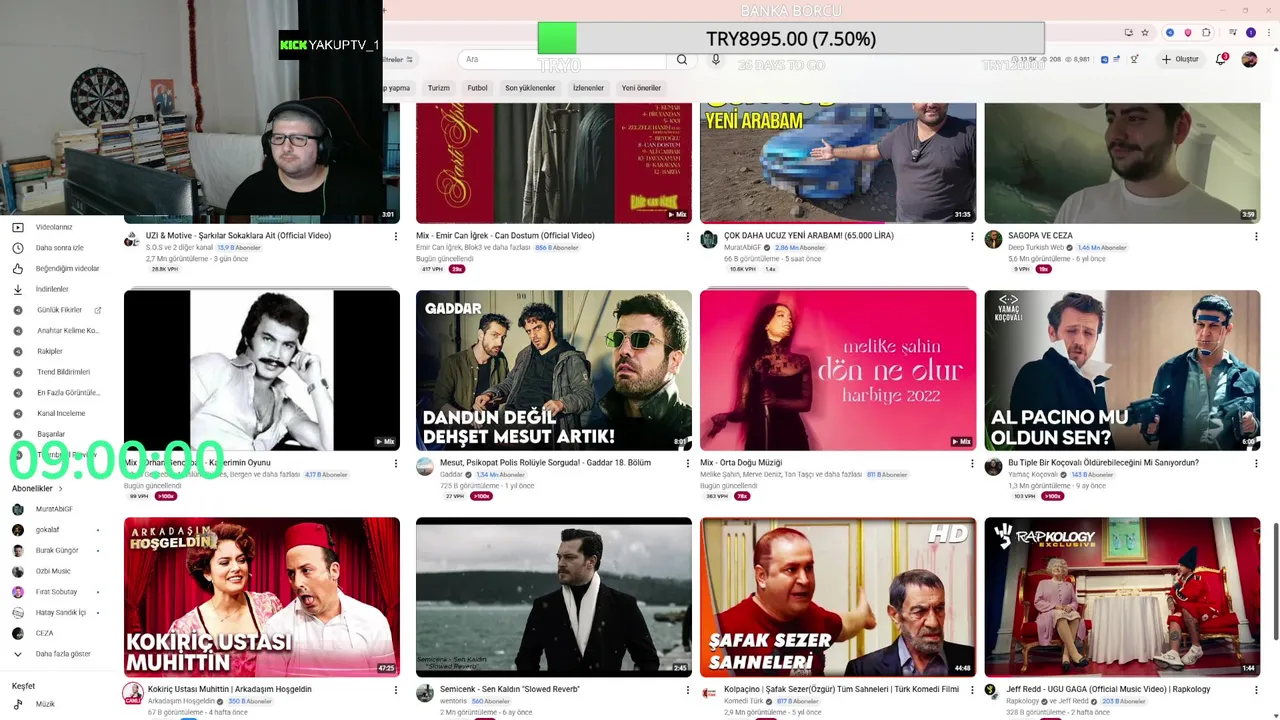Open MuratAbiGF subscription in sidebar
This screenshot has width=1280, height=720.
click(x=56, y=509)
